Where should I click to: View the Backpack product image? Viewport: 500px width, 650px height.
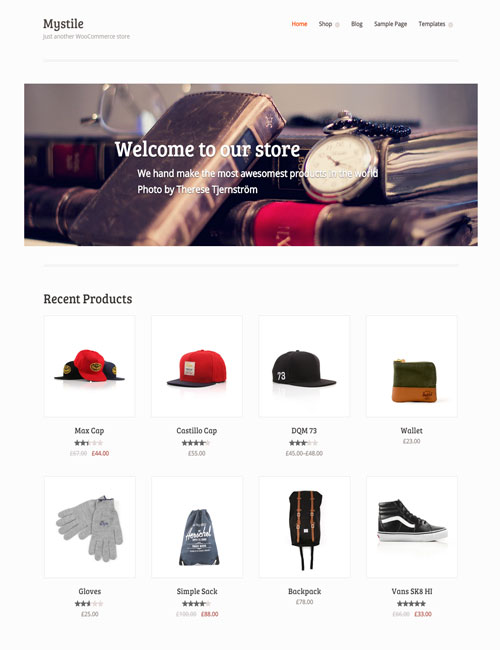click(304, 527)
